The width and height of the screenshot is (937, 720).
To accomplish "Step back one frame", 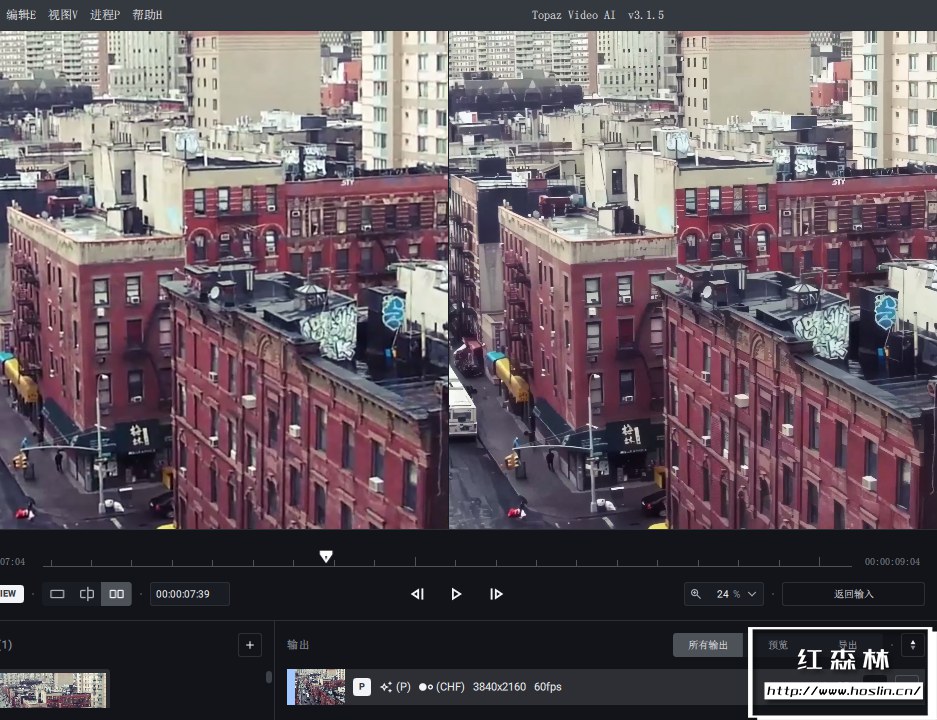I will (417, 594).
